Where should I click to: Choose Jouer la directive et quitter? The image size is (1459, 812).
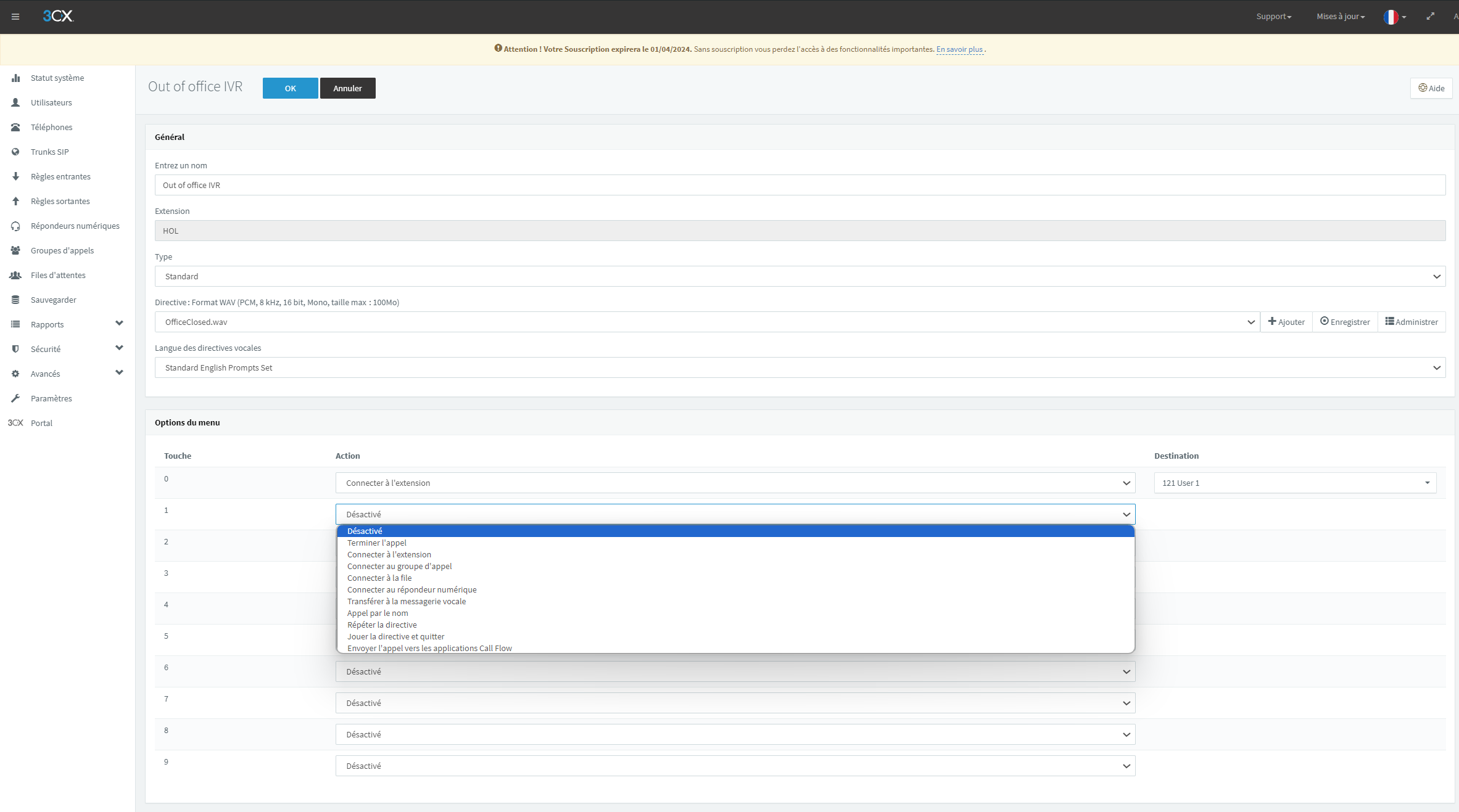735,636
